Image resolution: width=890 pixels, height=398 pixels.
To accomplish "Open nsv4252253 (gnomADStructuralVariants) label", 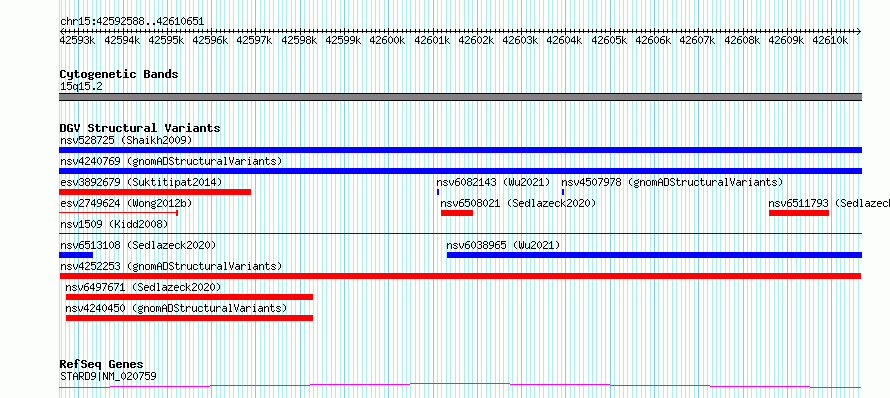I will click(x=171, y=266).
